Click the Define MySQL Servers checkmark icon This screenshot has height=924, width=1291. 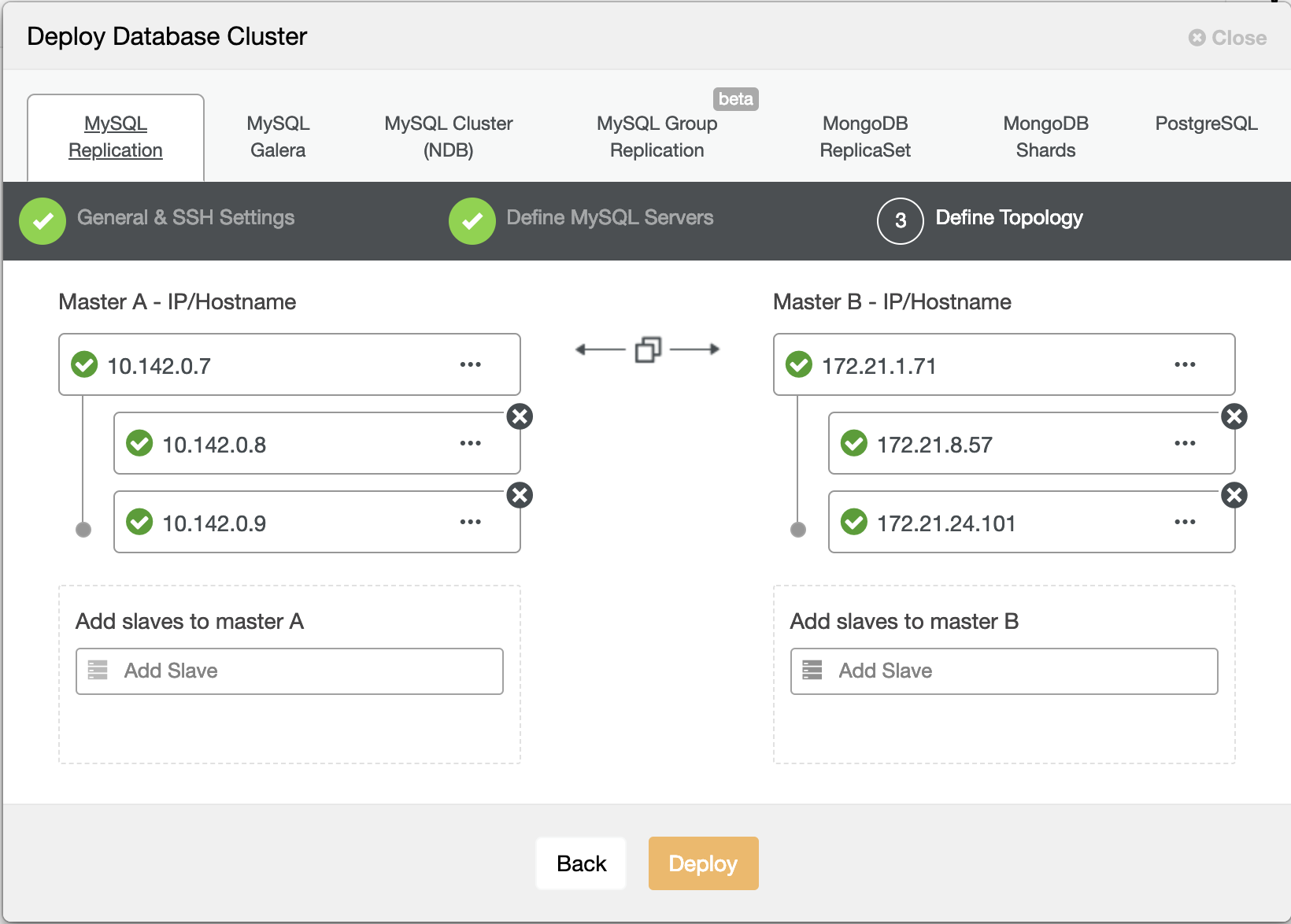tap(472, 221)
